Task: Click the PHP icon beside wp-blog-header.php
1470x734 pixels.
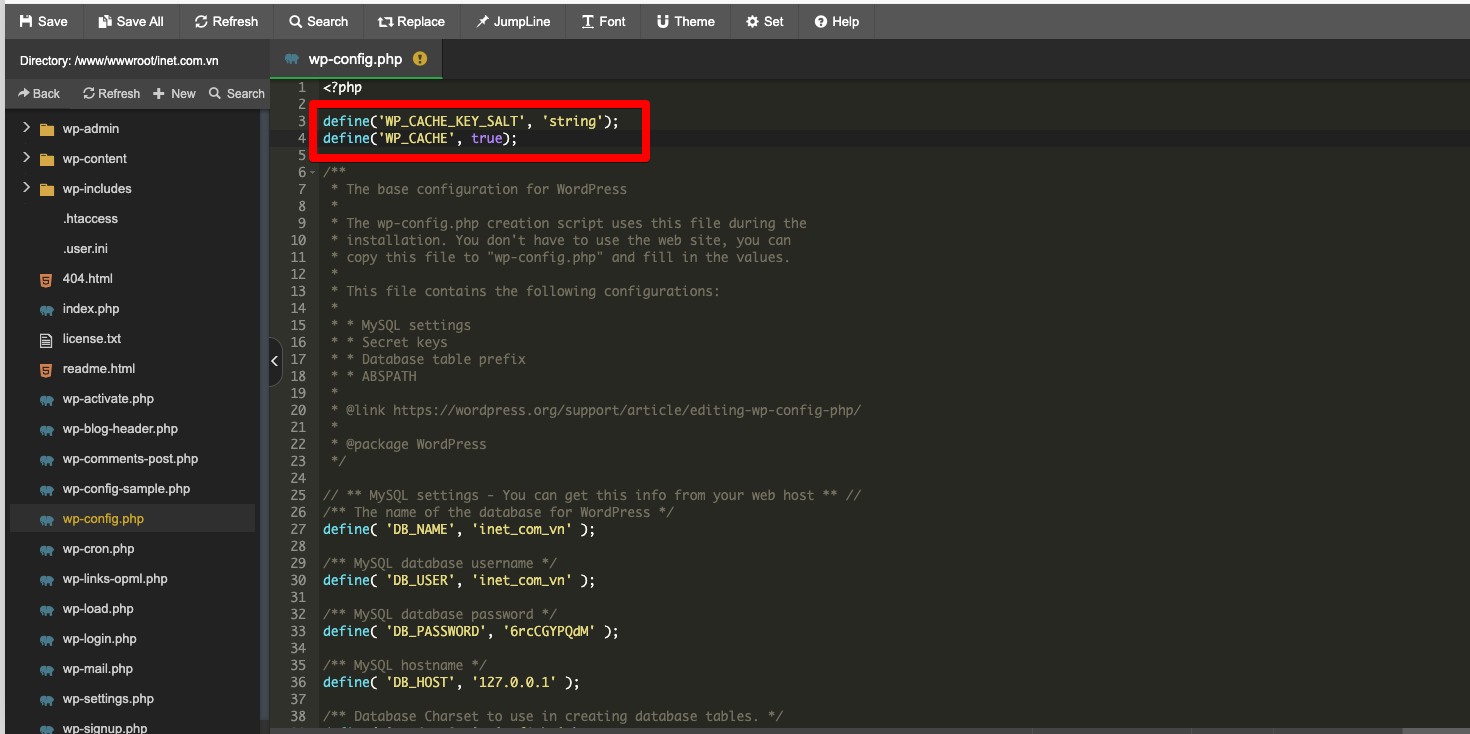Action: 46,429
